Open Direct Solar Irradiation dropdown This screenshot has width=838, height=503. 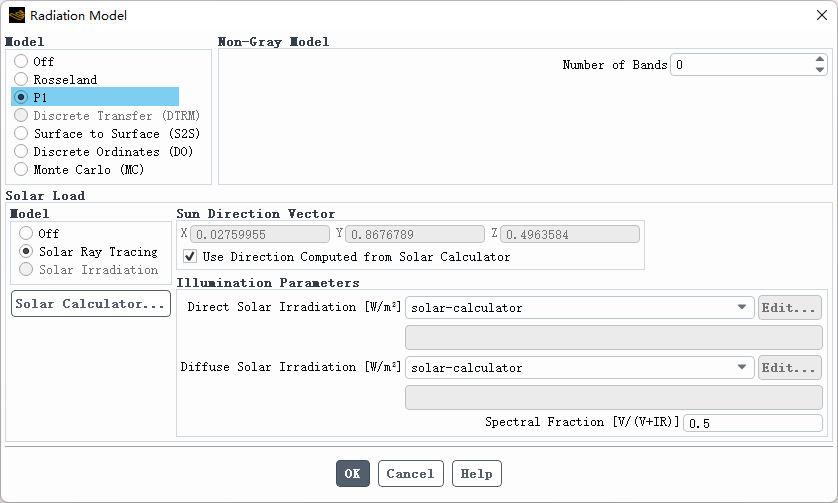742,308
